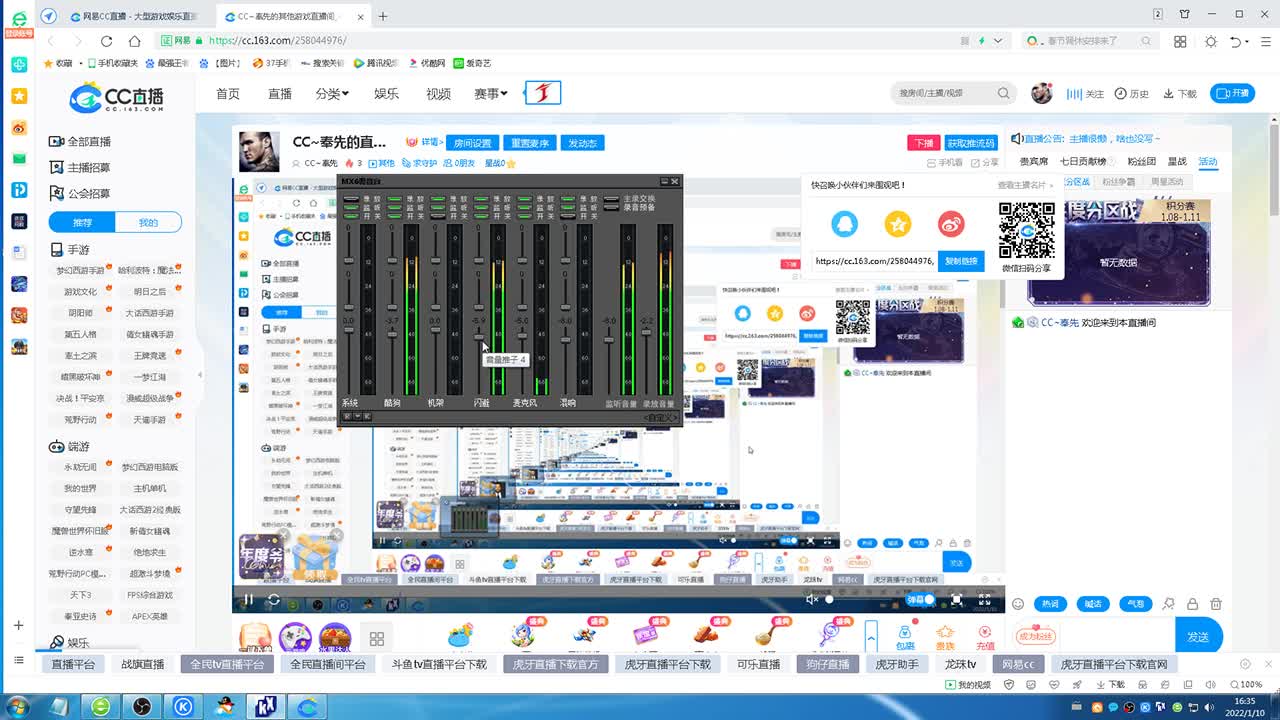Viewport: 1280px width, 720px height.
Task: Share via the yellow star Qzone icon
Action: tap(898, 224)
